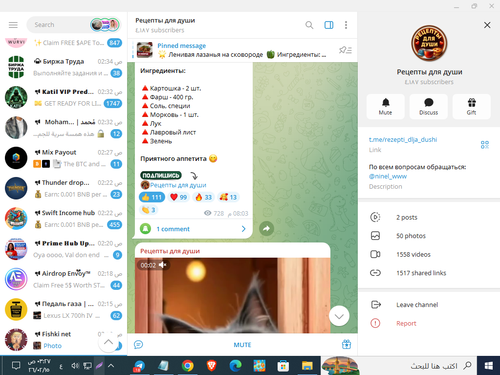This screenshot has height=375, width=500.
Task: Open the notification center tray icon
Action: (16, 366)
